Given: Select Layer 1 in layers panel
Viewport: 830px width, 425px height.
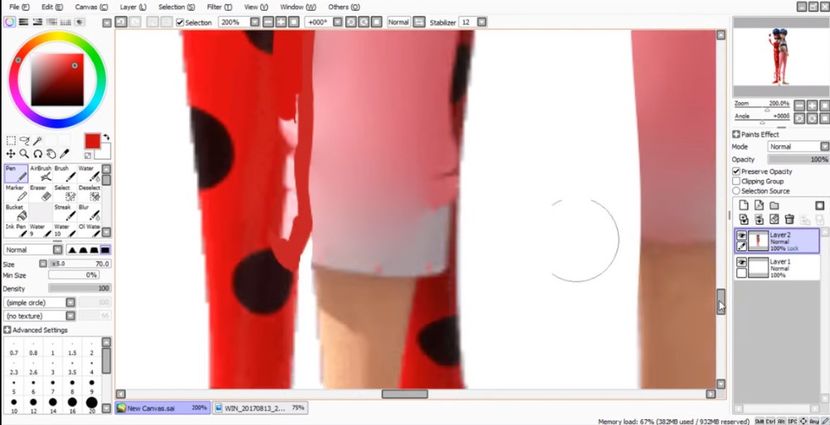Looking at the screenshot, I should tap(777, 268).
